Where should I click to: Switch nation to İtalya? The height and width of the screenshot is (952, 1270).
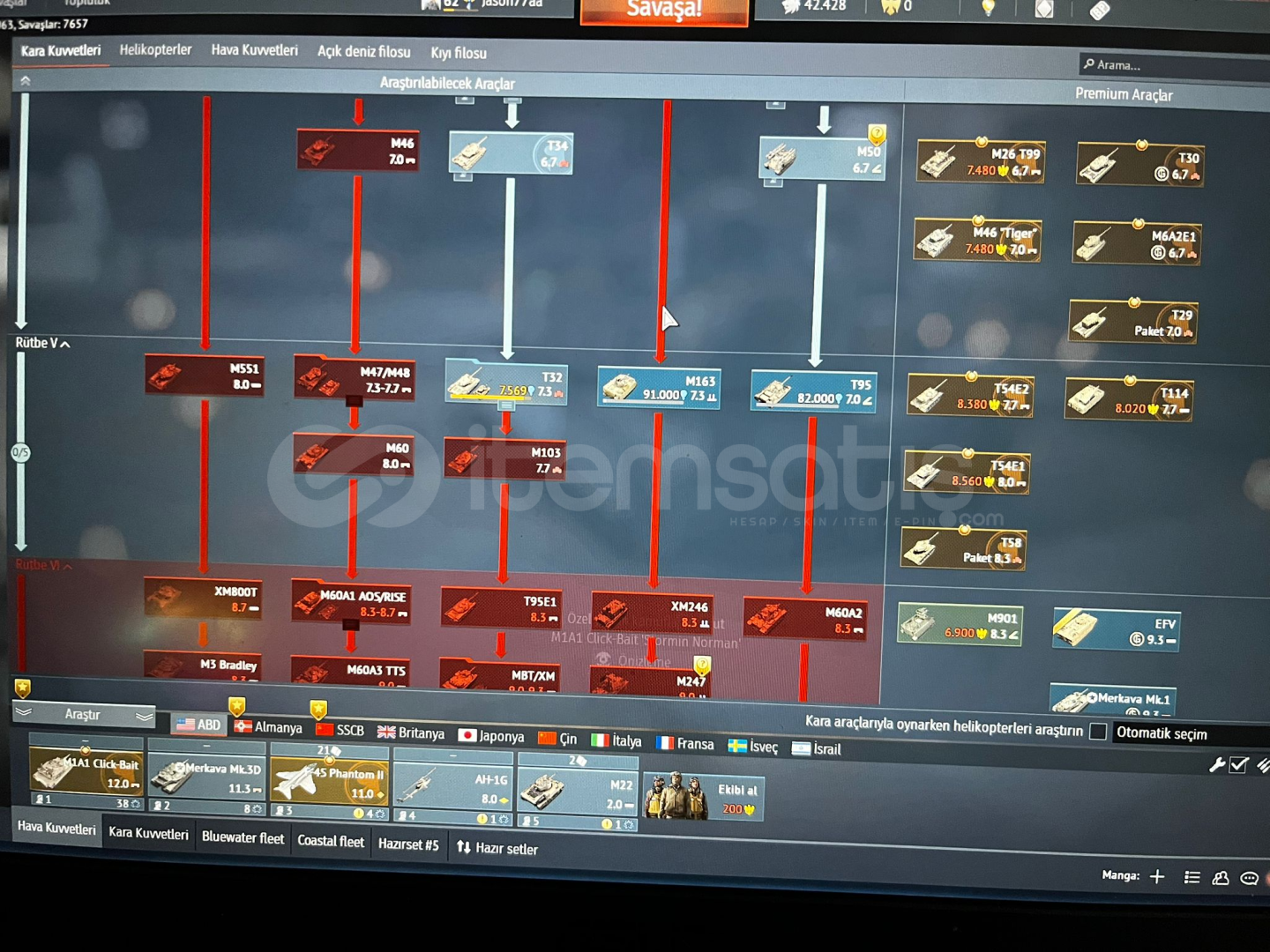click(x=616, y=740)
